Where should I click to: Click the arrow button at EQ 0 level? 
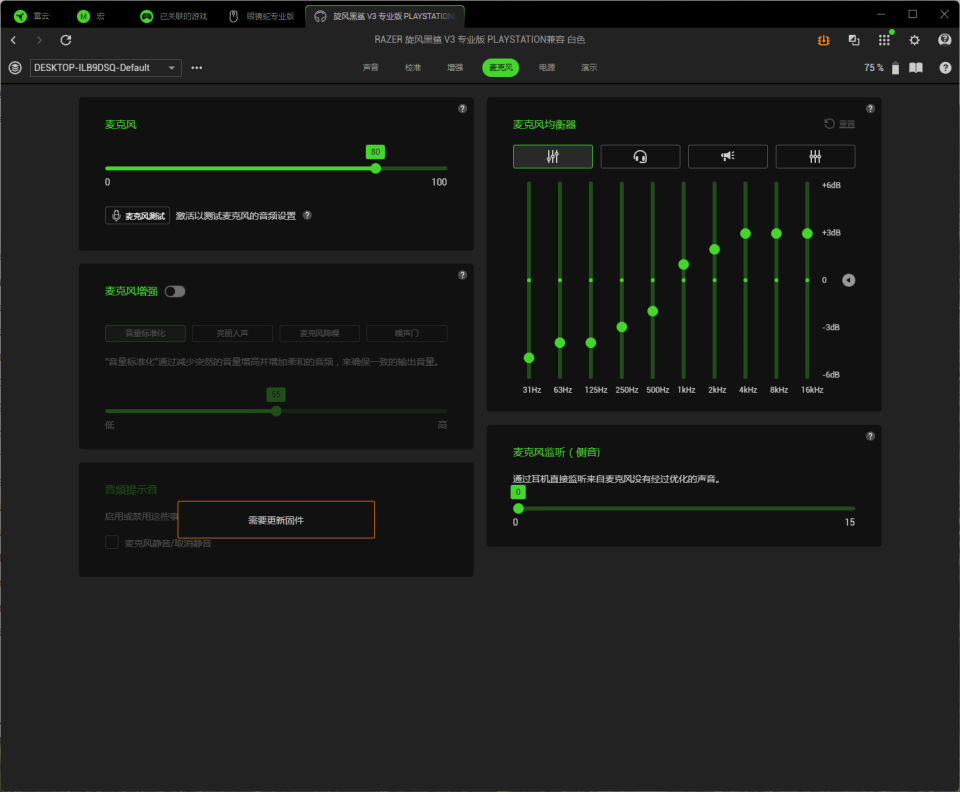[849, 280]
